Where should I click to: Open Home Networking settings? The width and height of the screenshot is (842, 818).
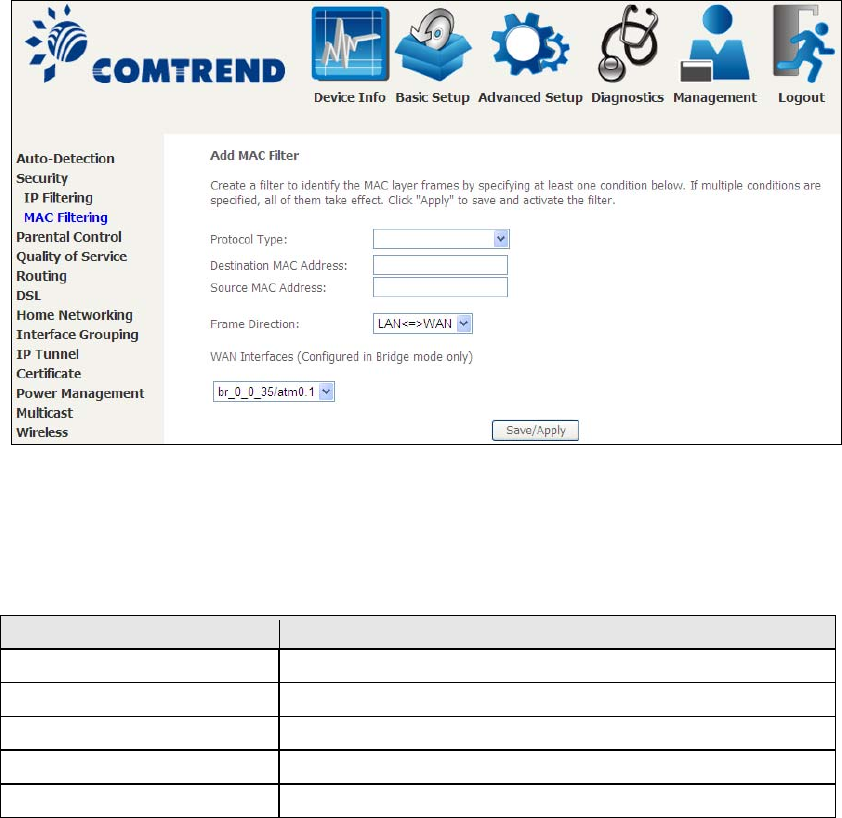pyautogui.click(x=74, y=315)
